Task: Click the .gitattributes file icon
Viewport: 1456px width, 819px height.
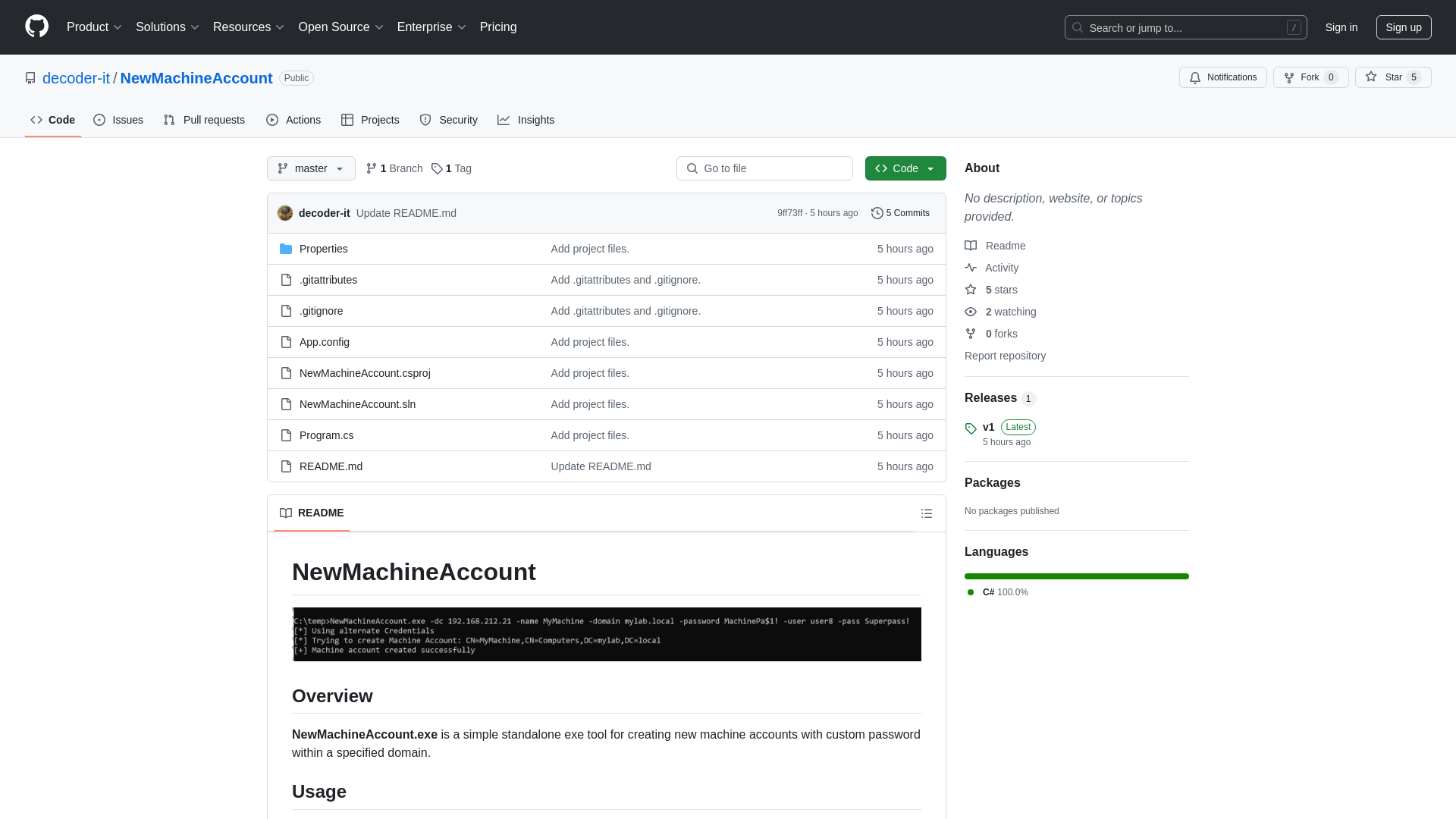Action: [286, 280]
